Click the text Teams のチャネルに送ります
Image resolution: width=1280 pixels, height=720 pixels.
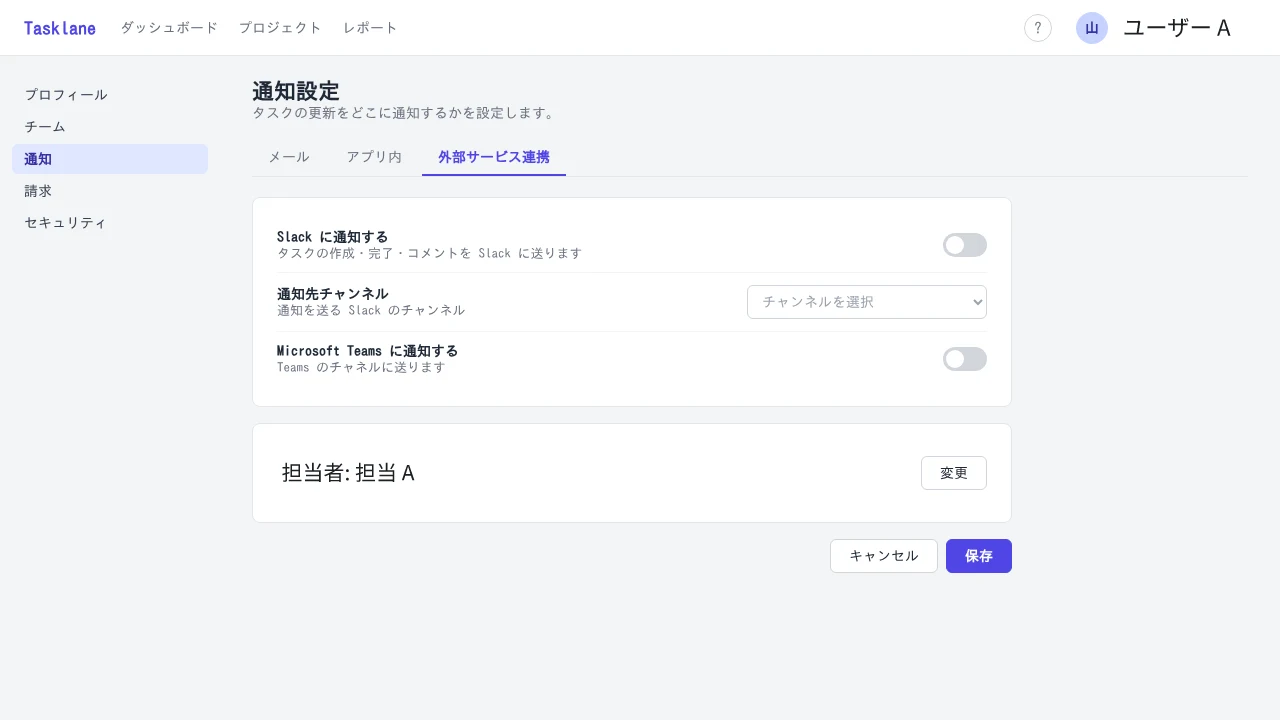tap(361, 367)
